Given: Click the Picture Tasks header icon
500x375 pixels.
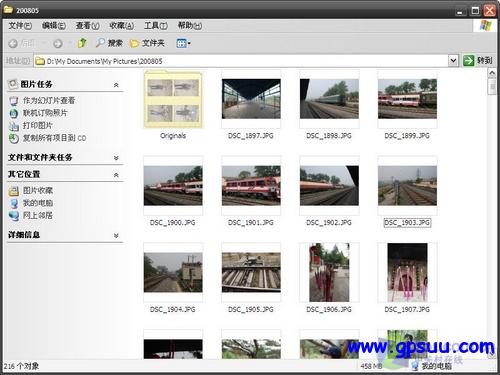Looking at the screenshot, I should 13,84.
